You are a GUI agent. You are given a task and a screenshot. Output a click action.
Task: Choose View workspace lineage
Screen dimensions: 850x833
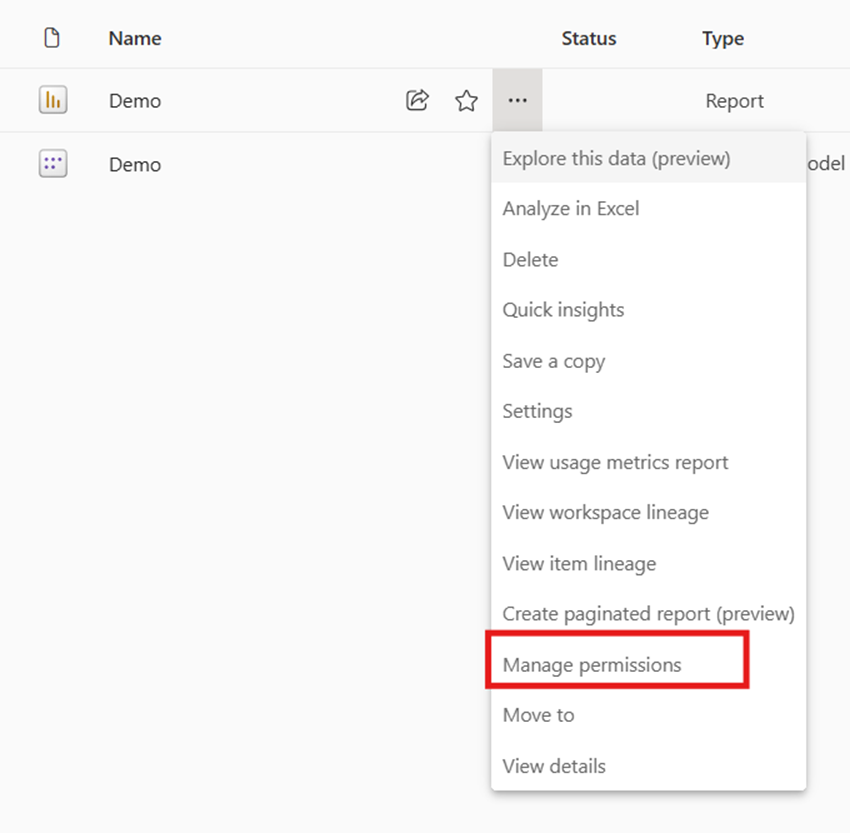(x=648, y=513)
